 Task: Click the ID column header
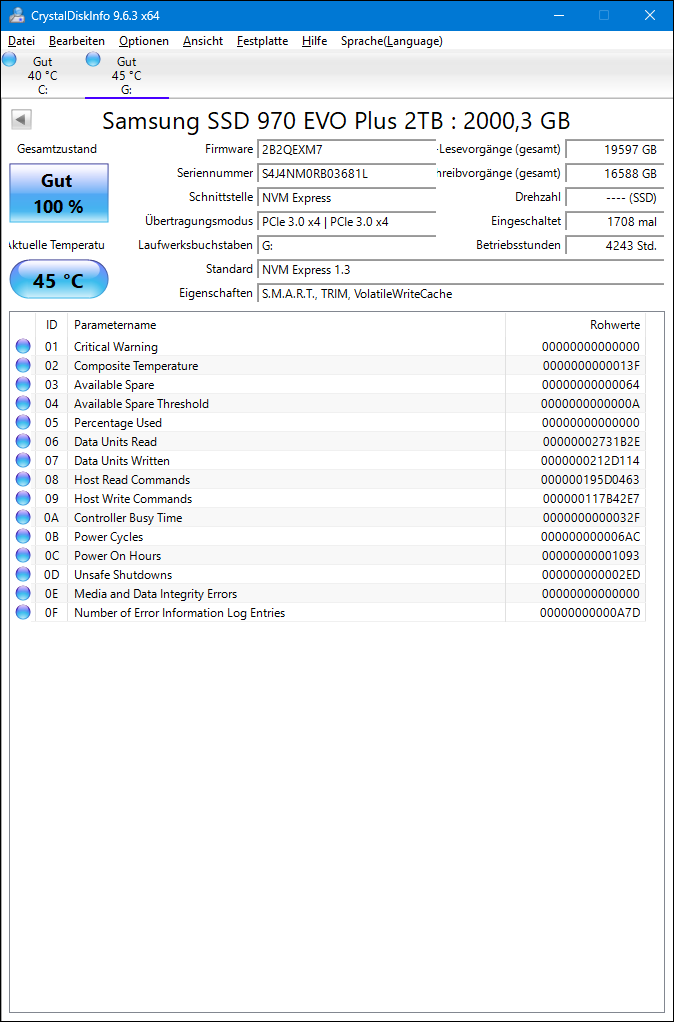pos(51,325)
